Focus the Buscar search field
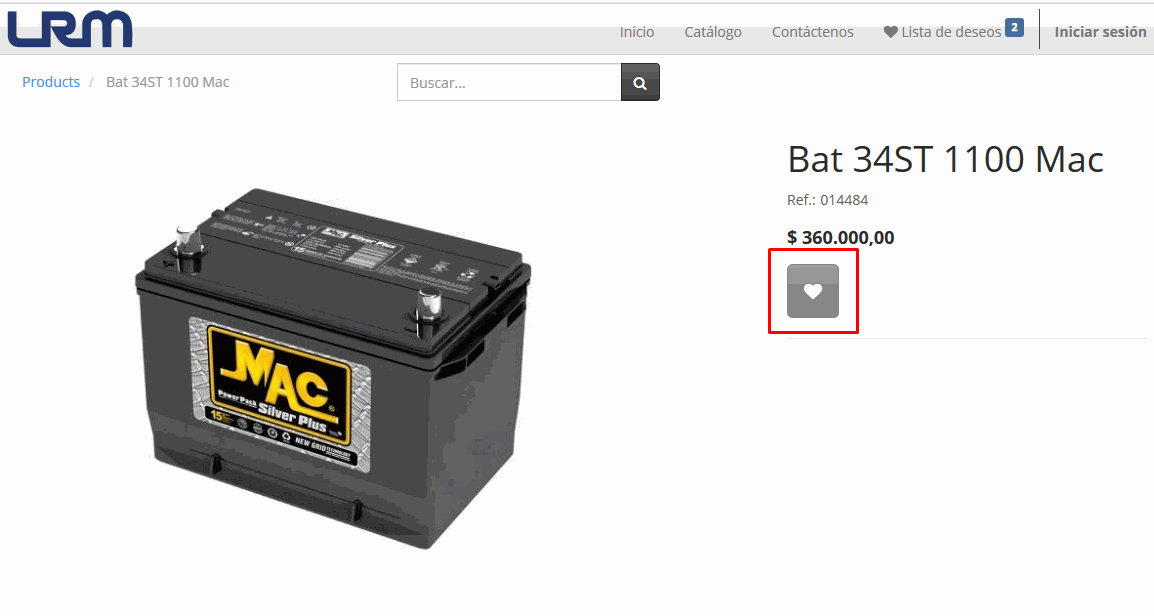The image size is (1154, 616). pos(509,82)
